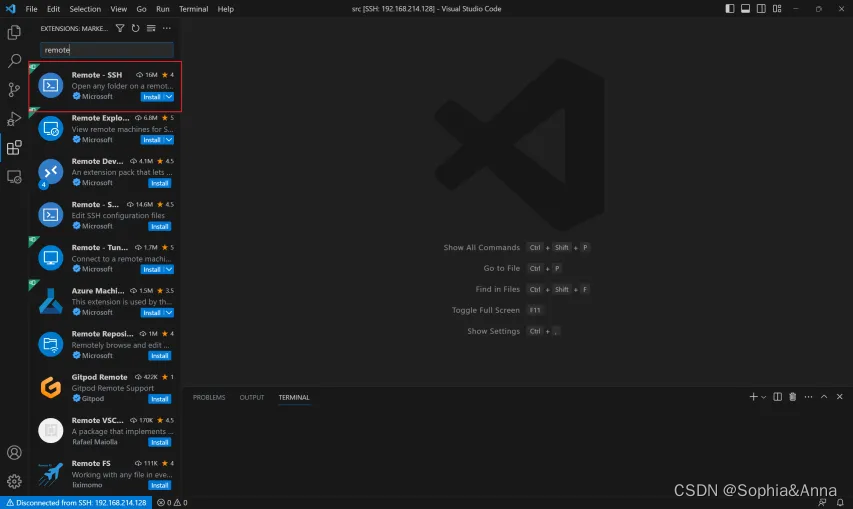Expand Remote Explorer install options arrow
This screenshot has height=509, width=853.
(x=169, y=140)
